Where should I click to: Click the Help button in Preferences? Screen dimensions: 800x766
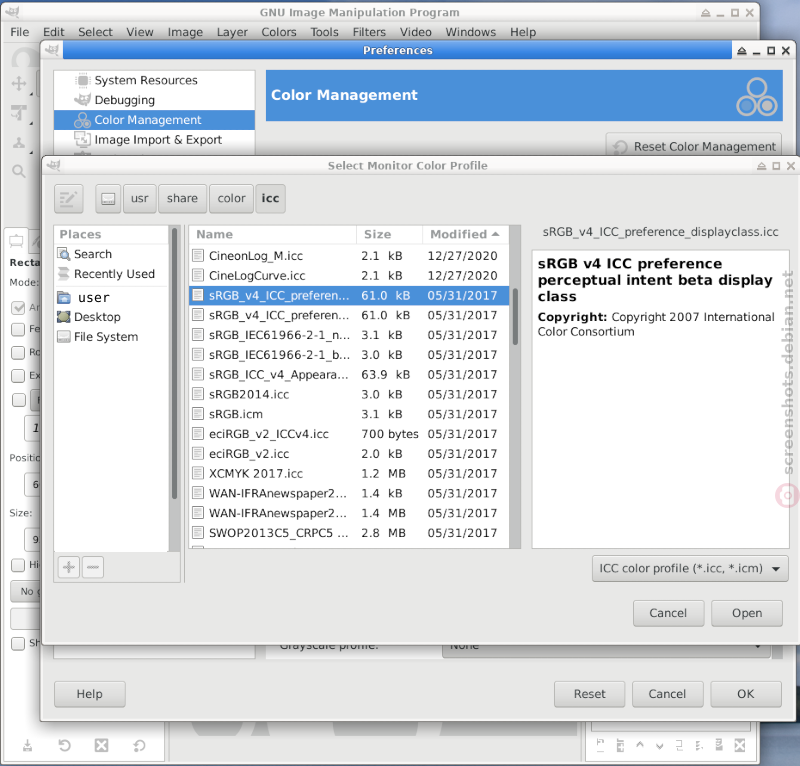pyautogui.click(x=90, y=694)
